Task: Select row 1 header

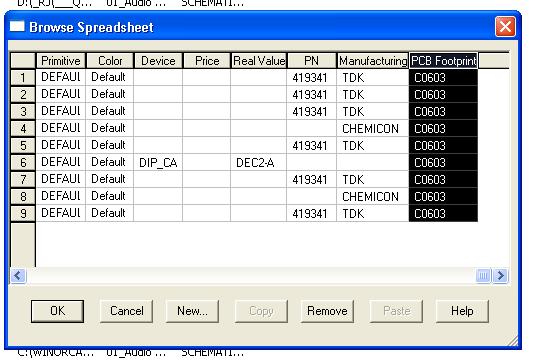Action: point(23,78)
